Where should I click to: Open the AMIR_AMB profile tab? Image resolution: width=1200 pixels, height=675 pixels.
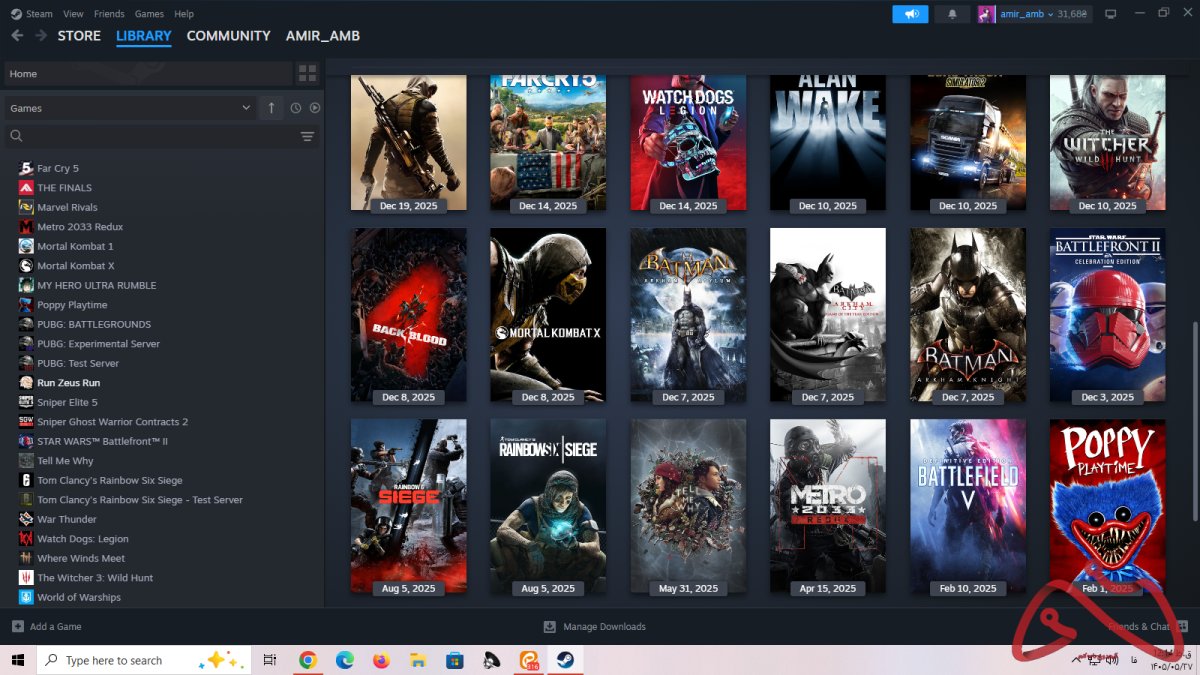click(x=323, y=35)
